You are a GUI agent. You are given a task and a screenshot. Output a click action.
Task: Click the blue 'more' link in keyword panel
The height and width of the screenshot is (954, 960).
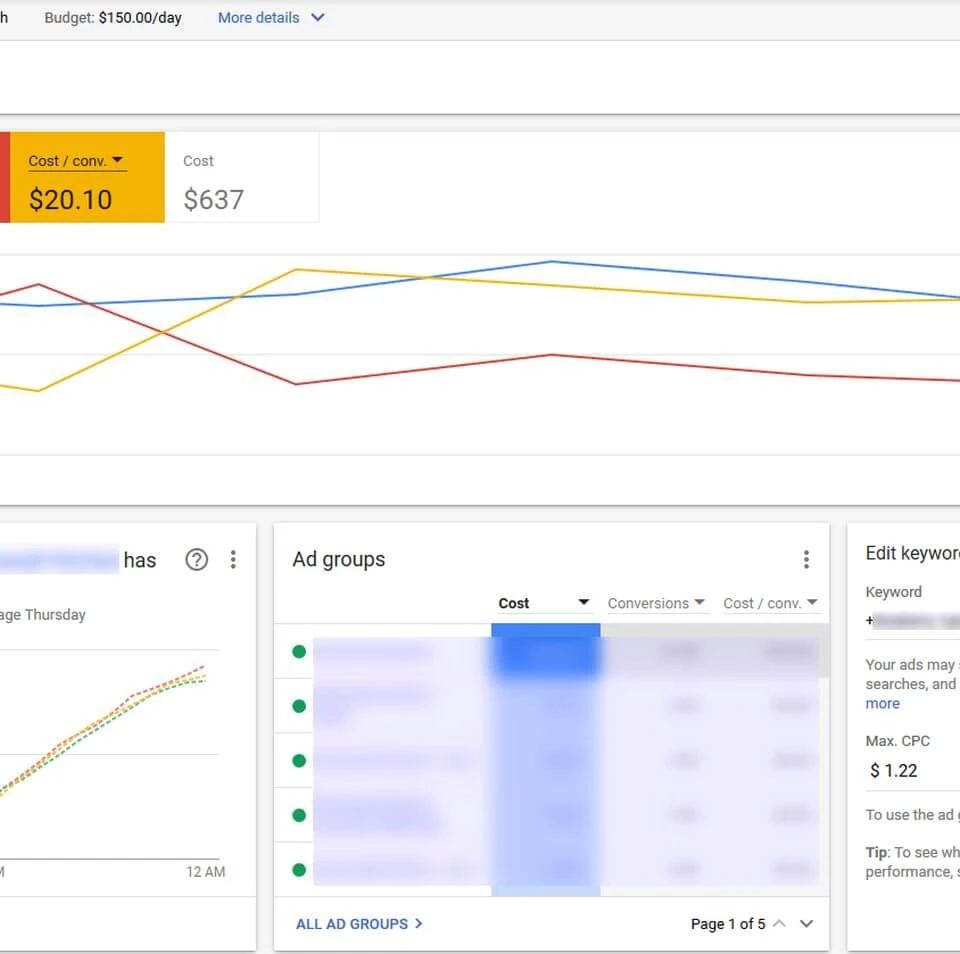coord(882,704)
